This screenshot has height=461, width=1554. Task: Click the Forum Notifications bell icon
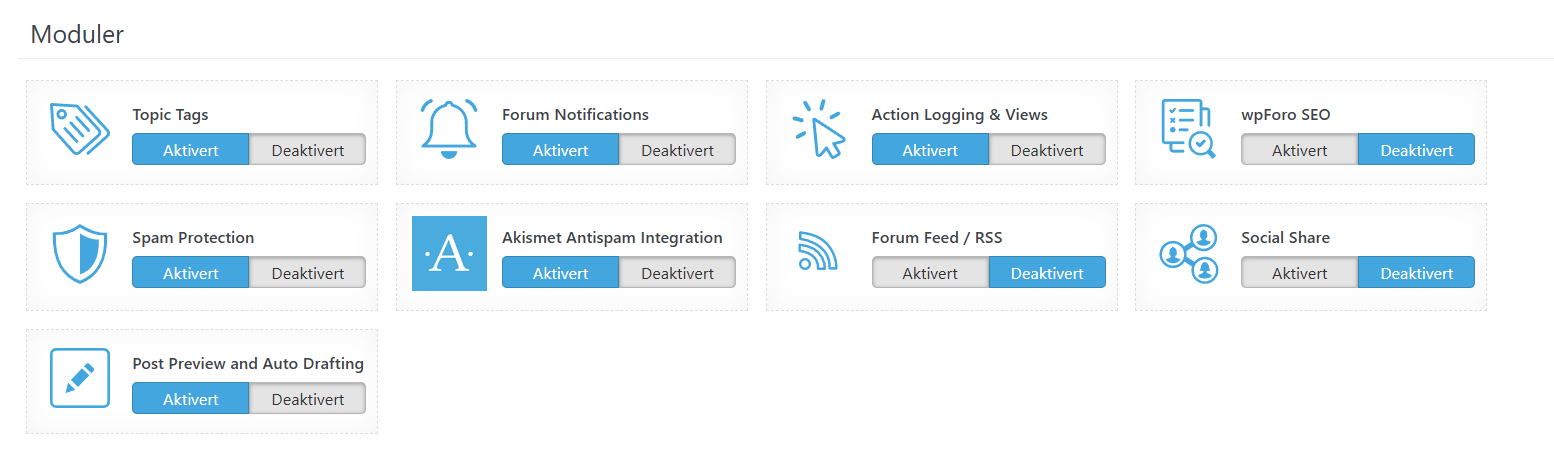point(449,129)
